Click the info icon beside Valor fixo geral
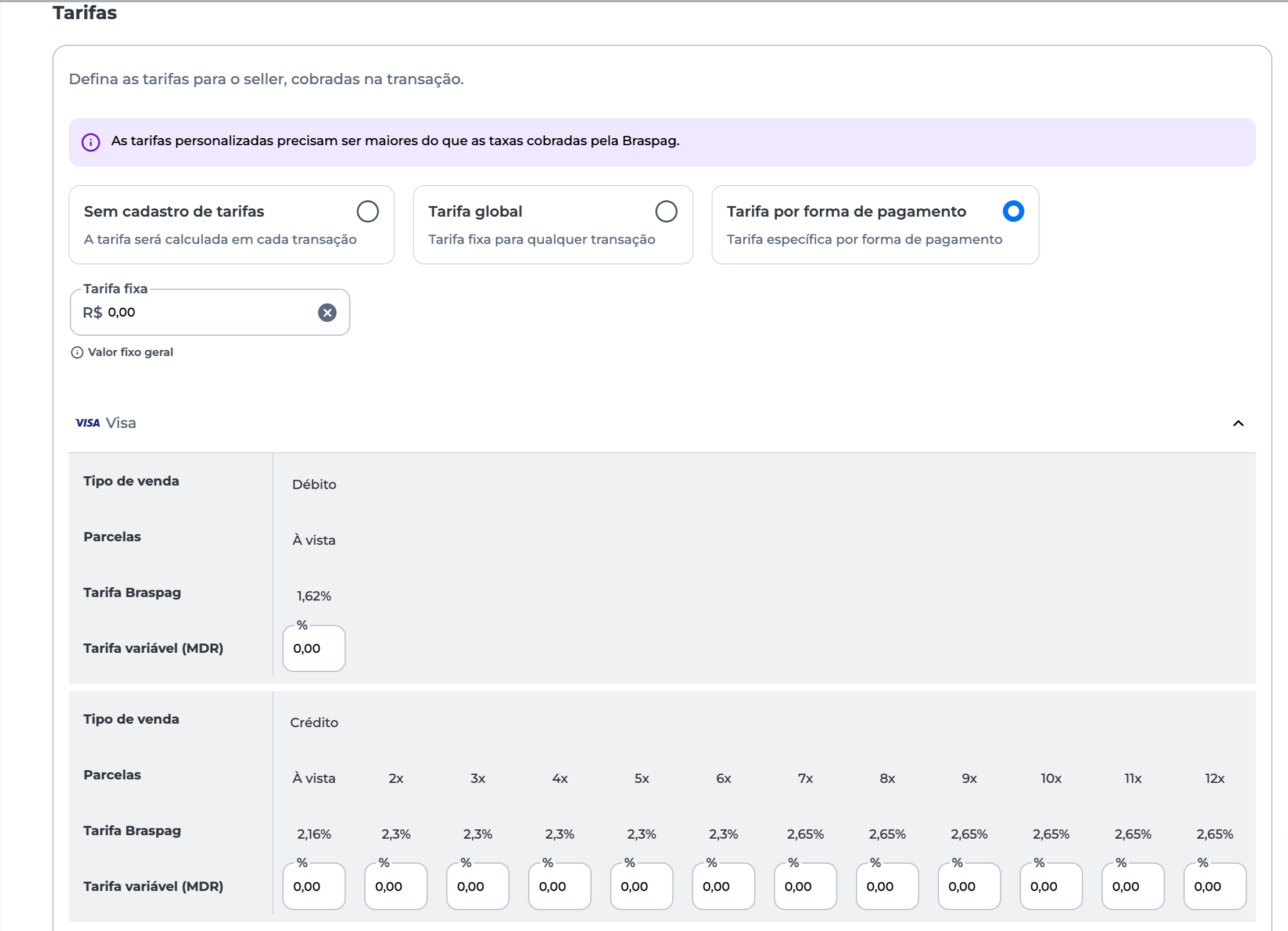 77,353
